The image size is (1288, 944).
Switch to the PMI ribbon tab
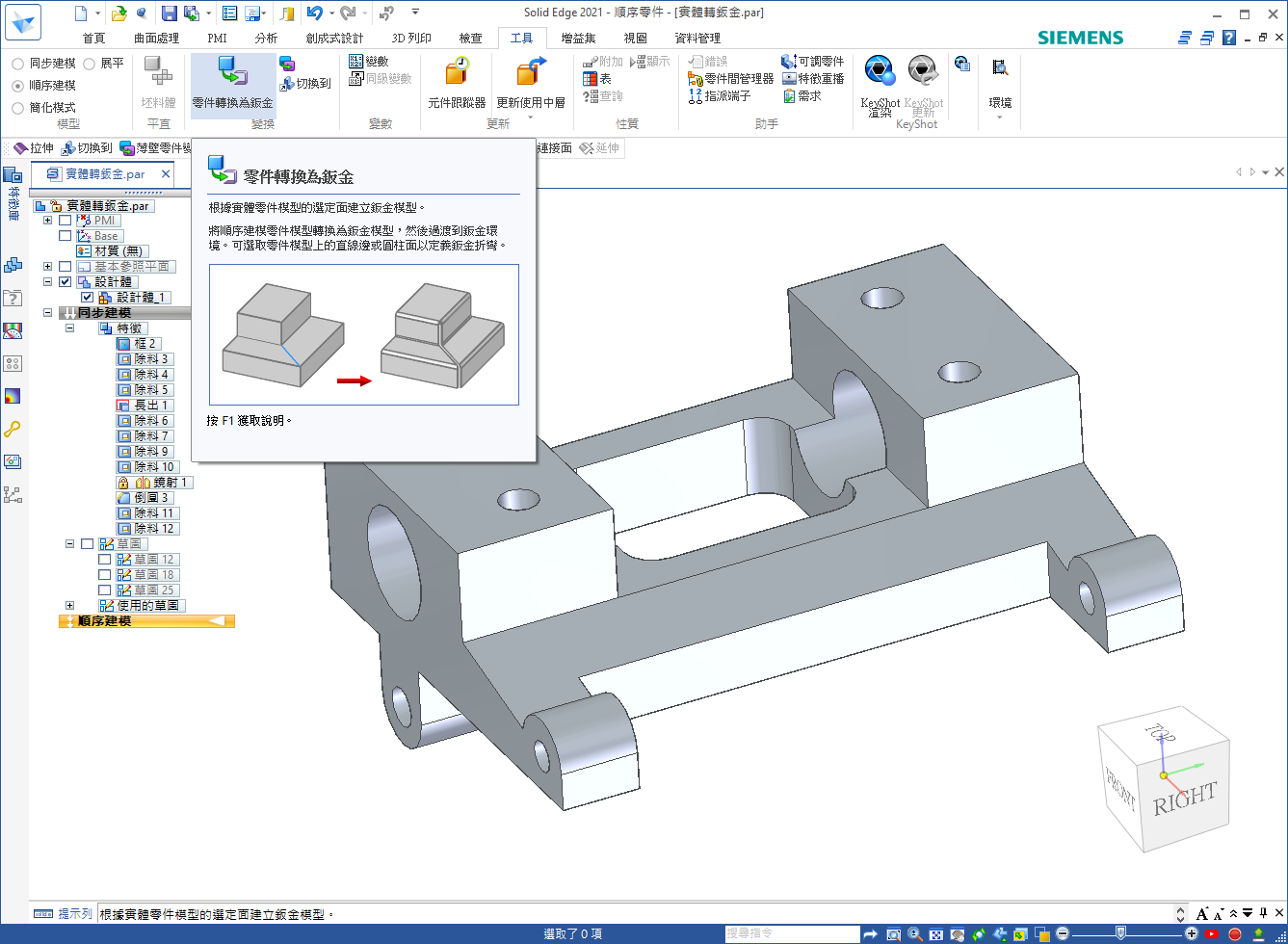pos(218,39)
